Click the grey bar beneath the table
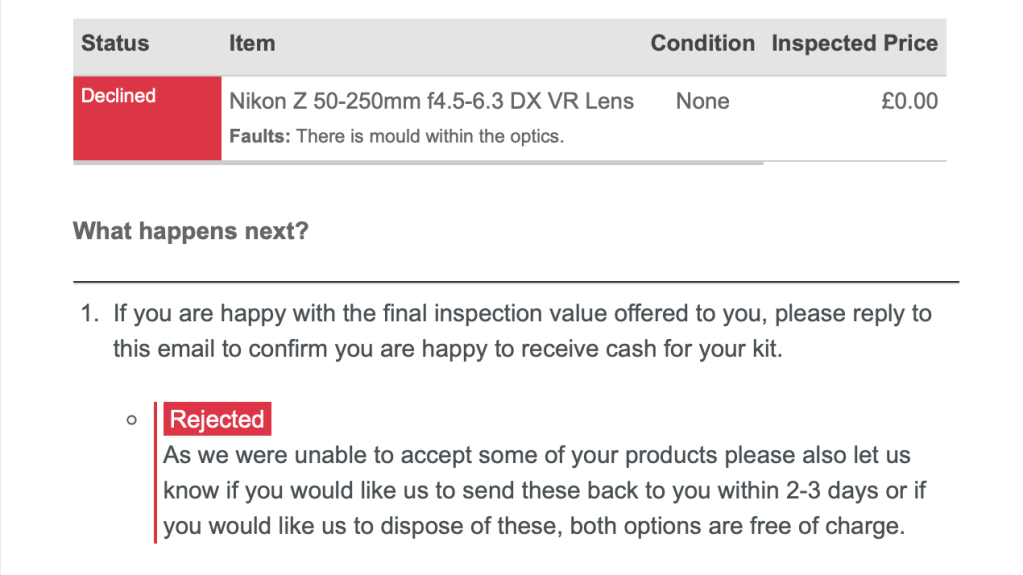The width and height of the screenshot is (1023, 575). point(418,162)
